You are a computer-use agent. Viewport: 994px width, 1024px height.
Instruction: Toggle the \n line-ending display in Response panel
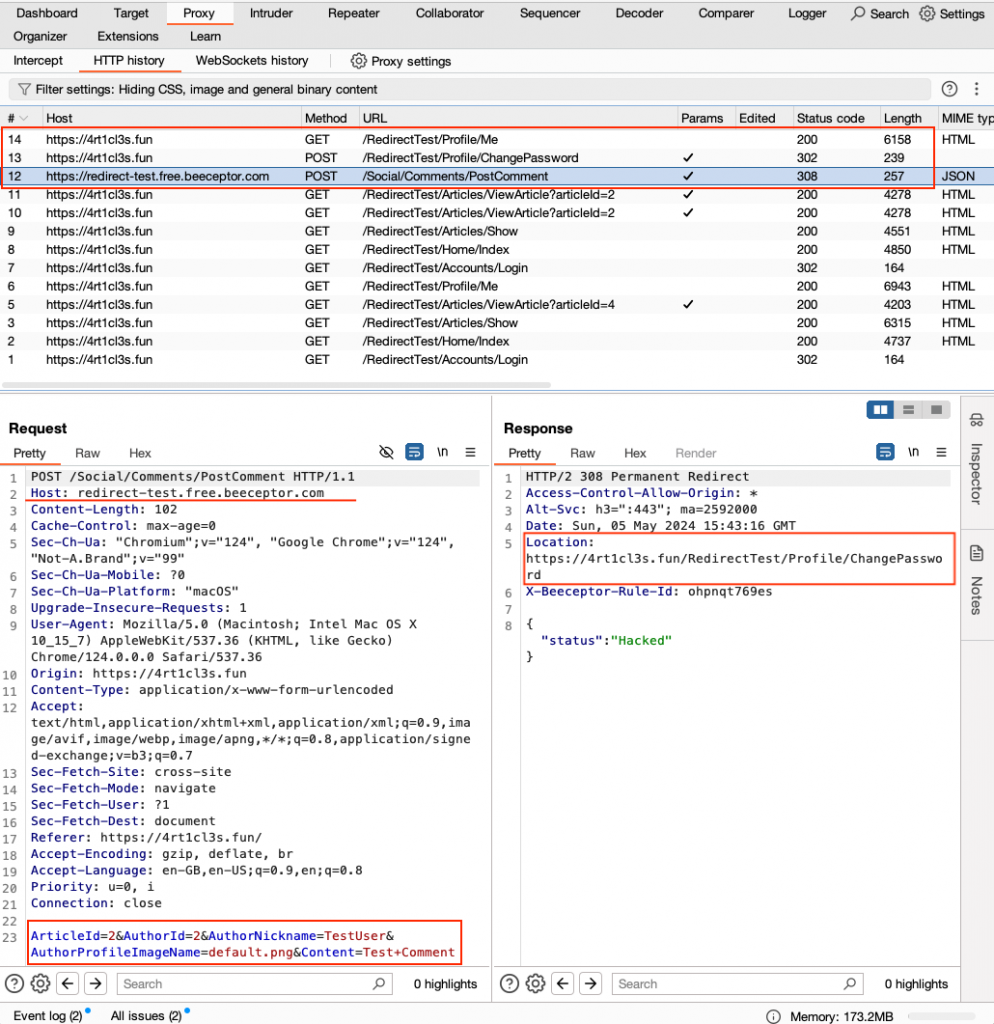(x=913, y=452)
